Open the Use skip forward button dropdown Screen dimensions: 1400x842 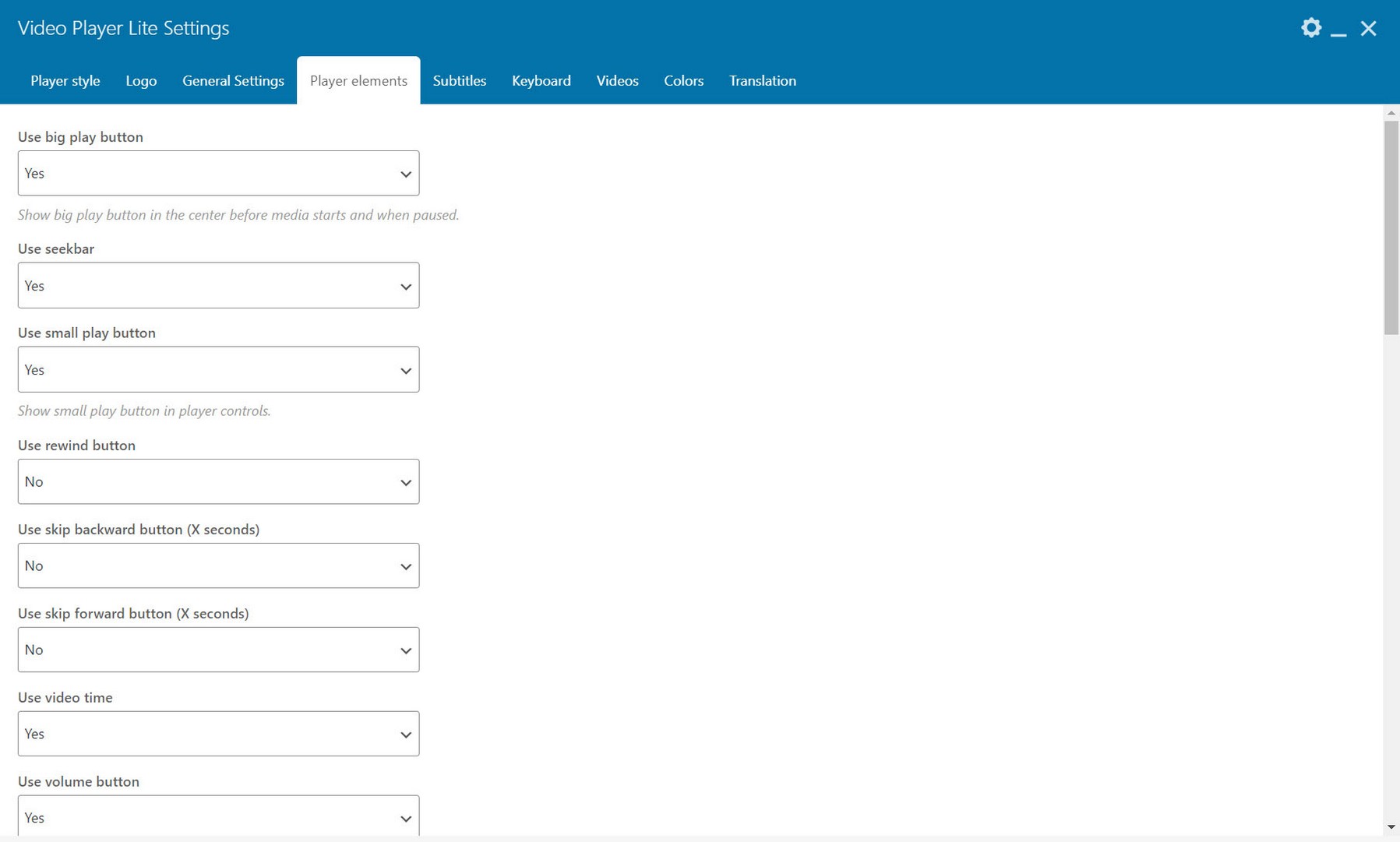pos(218,650)
